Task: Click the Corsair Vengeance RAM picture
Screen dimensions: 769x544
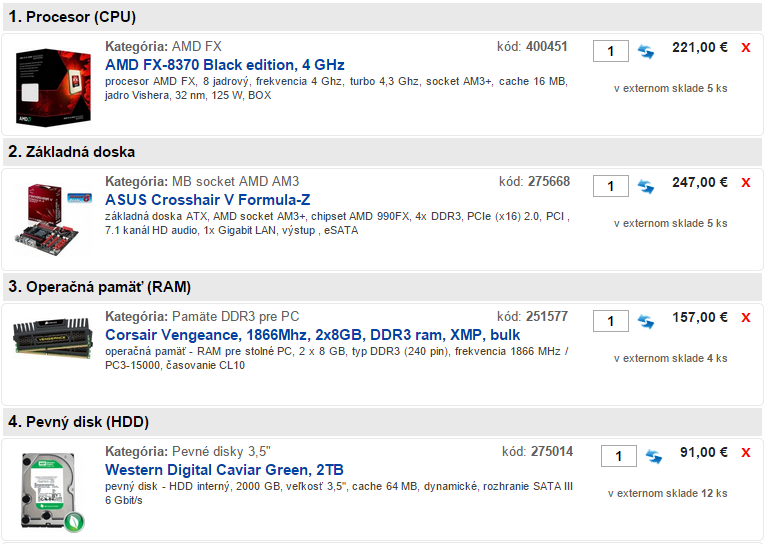Action: click(53, 338)
